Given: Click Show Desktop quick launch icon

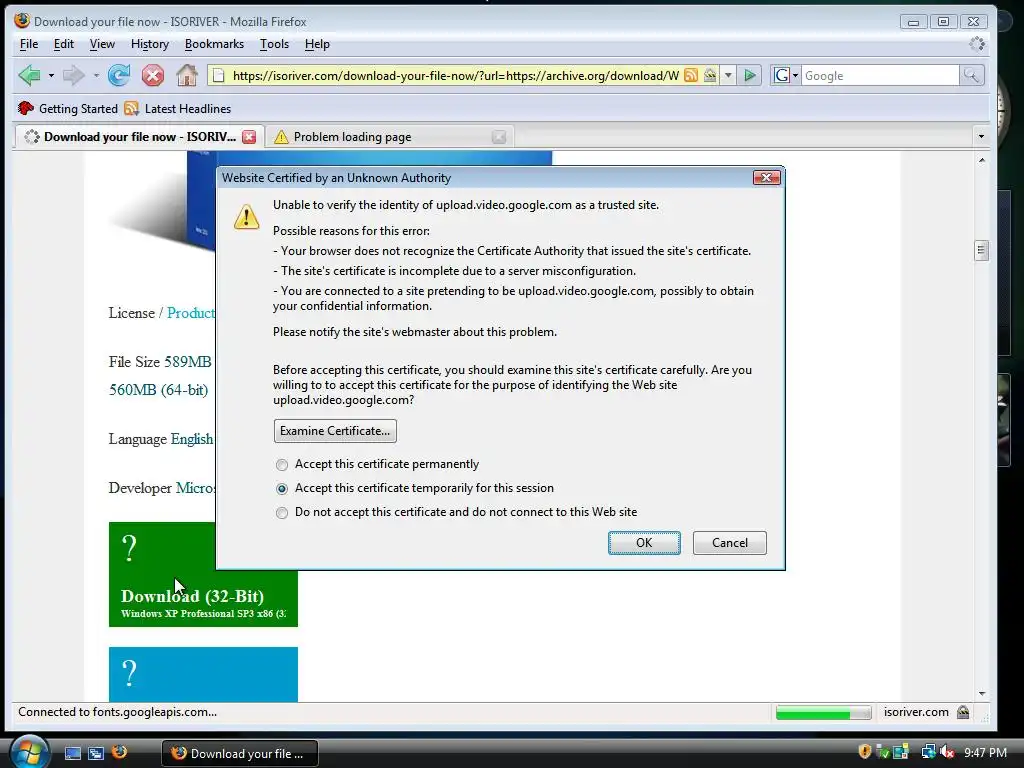Looking at the screenshot, I should coord(72,753).
